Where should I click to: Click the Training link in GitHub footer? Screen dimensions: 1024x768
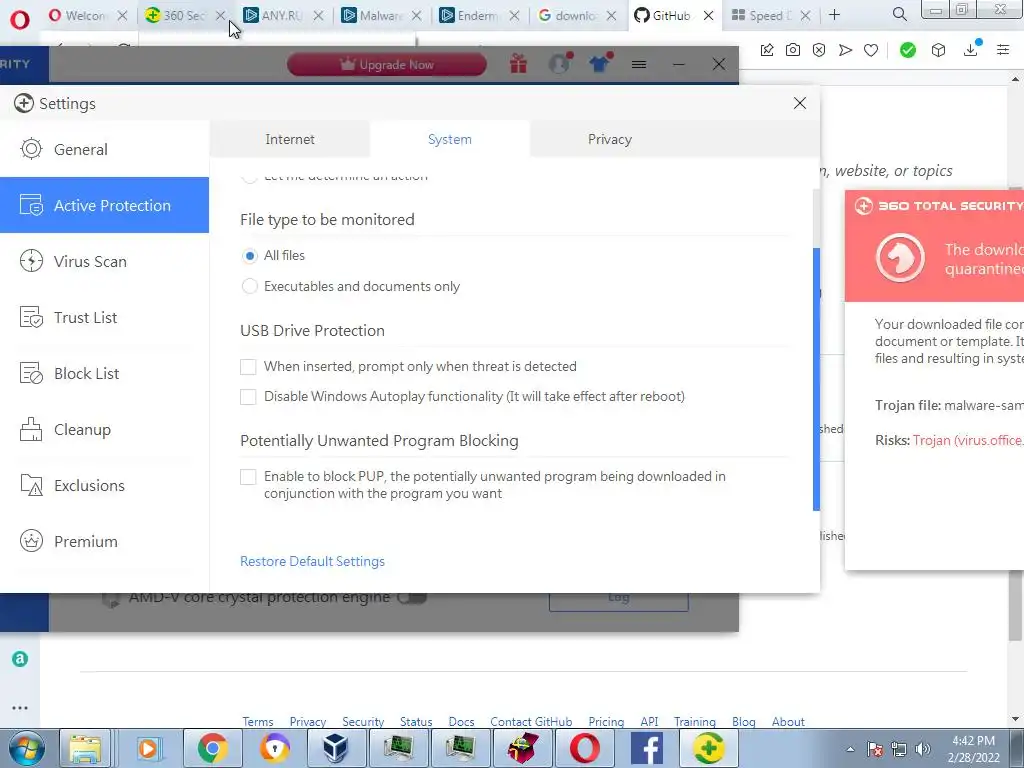coord(695,722)
